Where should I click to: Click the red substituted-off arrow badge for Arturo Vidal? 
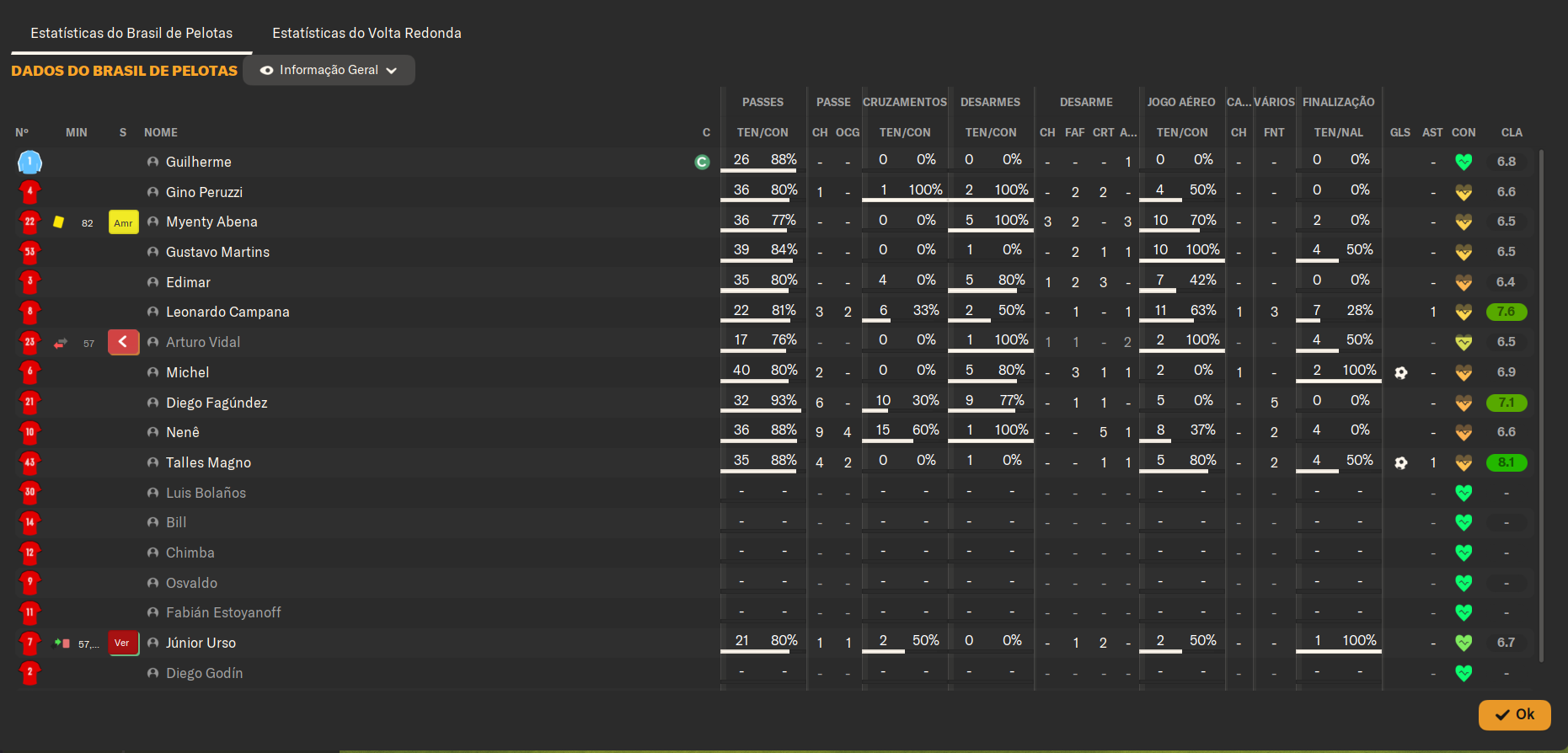[124, 342]
